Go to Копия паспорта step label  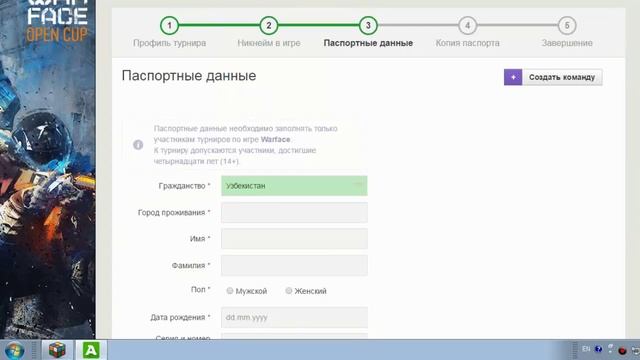pos(467,43)
